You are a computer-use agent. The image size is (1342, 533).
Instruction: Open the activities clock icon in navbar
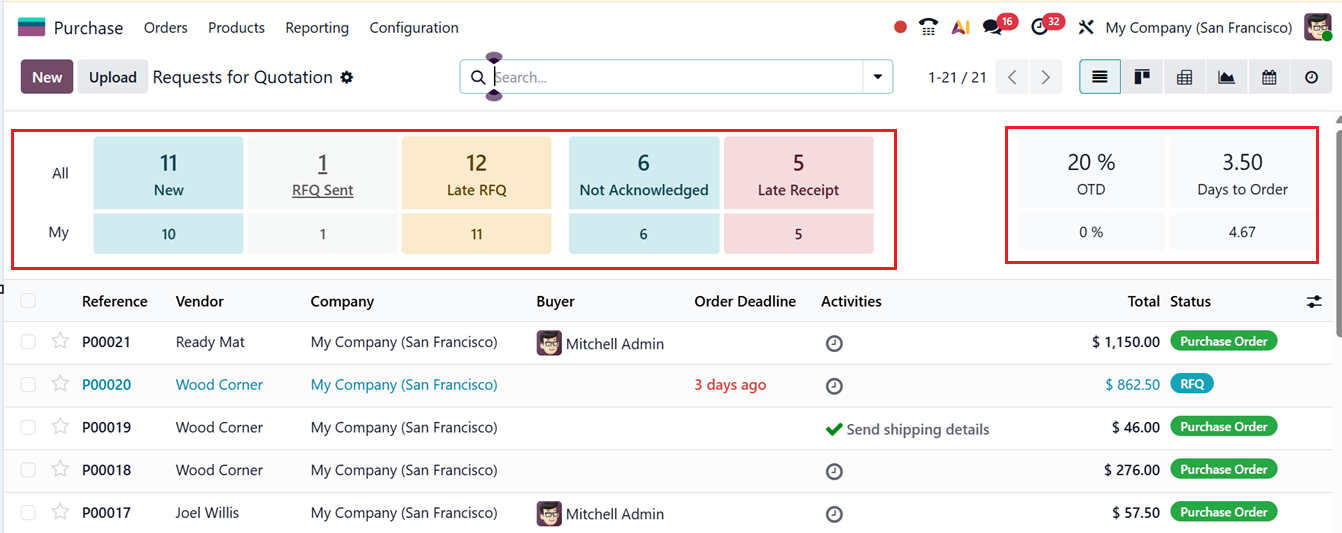click(1040, 28)
